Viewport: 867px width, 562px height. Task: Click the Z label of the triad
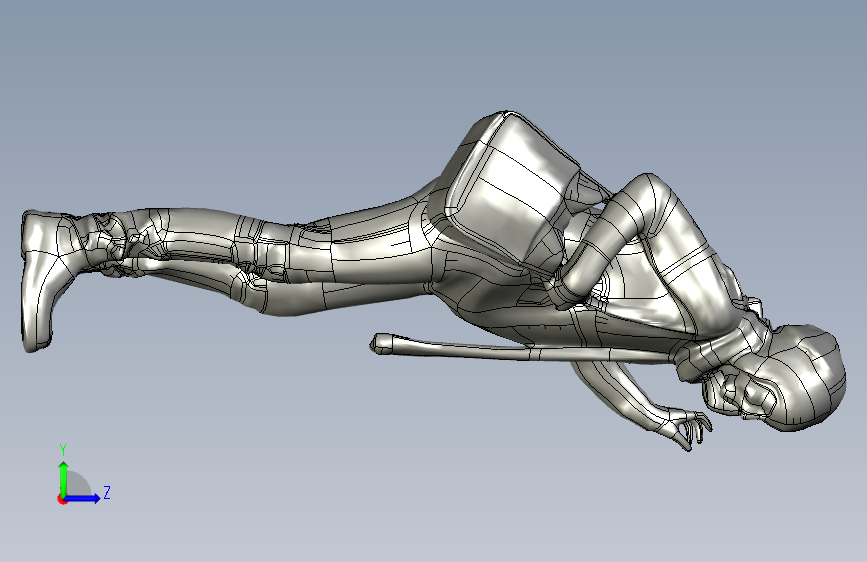click(107, 492)
